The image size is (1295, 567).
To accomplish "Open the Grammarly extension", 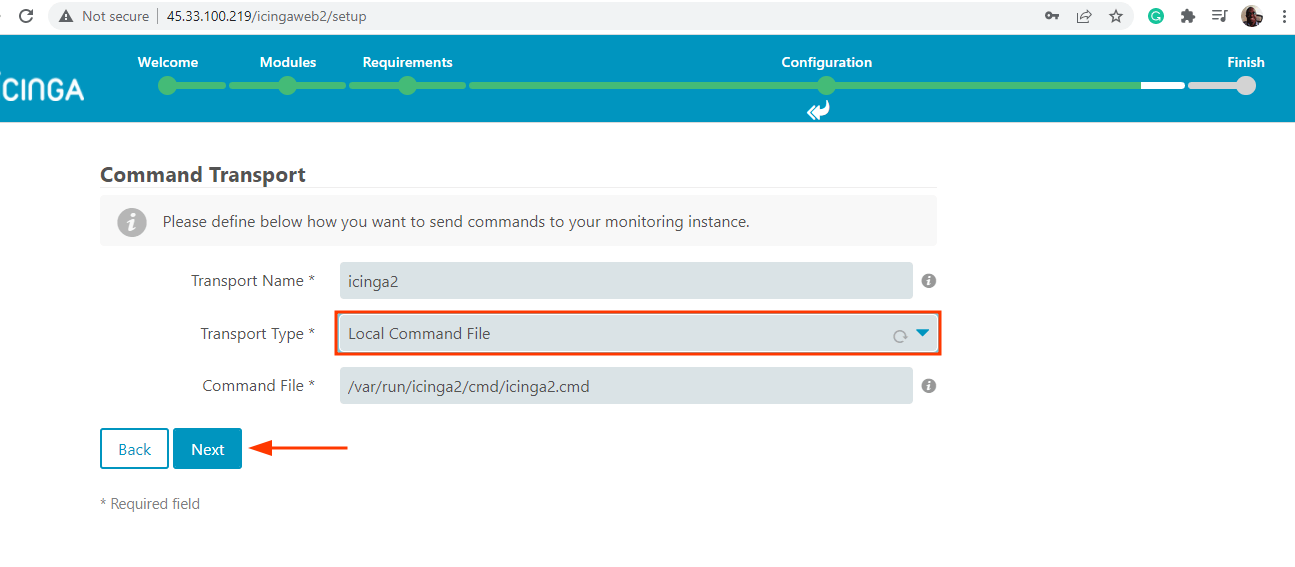I will point(1156,16).
